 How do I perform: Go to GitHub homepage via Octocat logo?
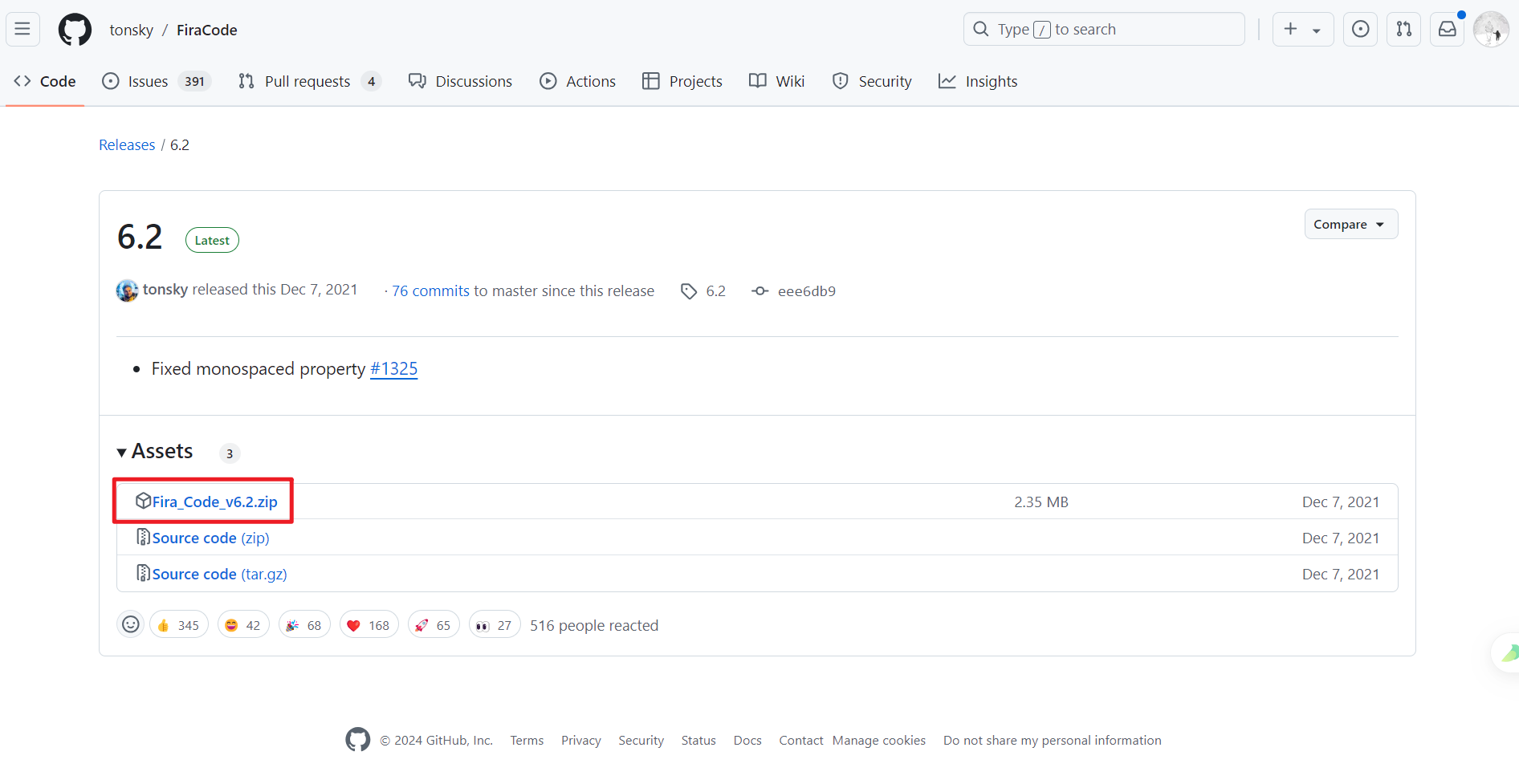coord(75,30)
